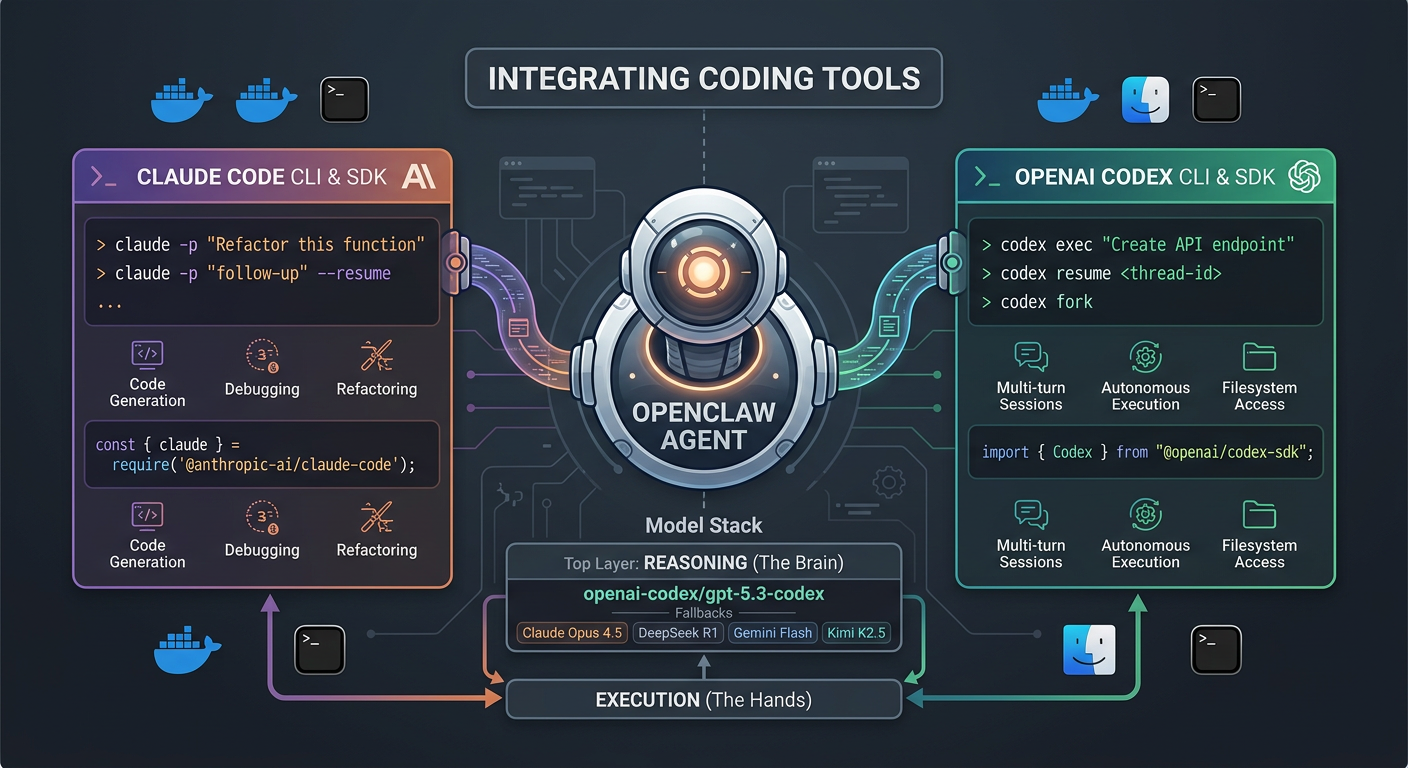
Task: Select the prompt icon in the OpenAI Codex header
Action: [x=988, y=177]
